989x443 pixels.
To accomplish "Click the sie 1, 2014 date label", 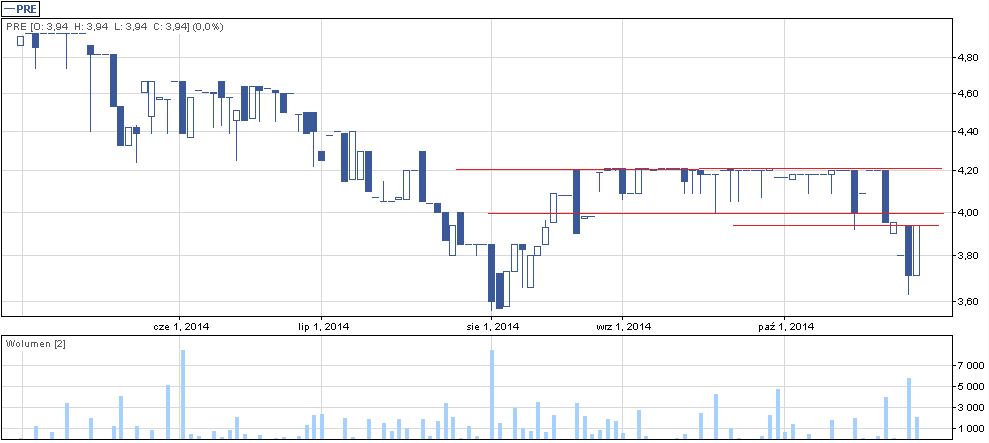I will (x=493, y=326).
